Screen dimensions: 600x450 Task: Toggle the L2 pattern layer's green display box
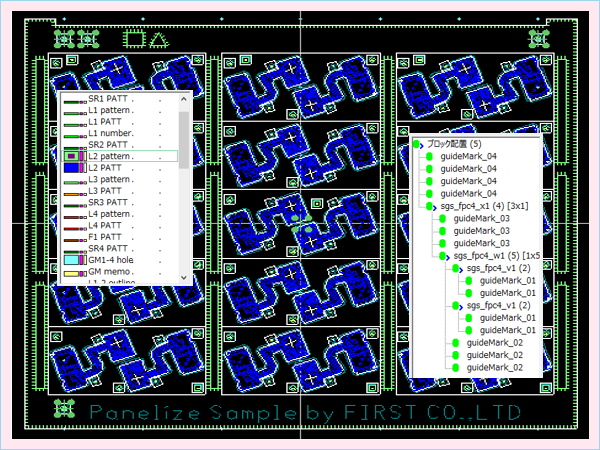point(71,157)
